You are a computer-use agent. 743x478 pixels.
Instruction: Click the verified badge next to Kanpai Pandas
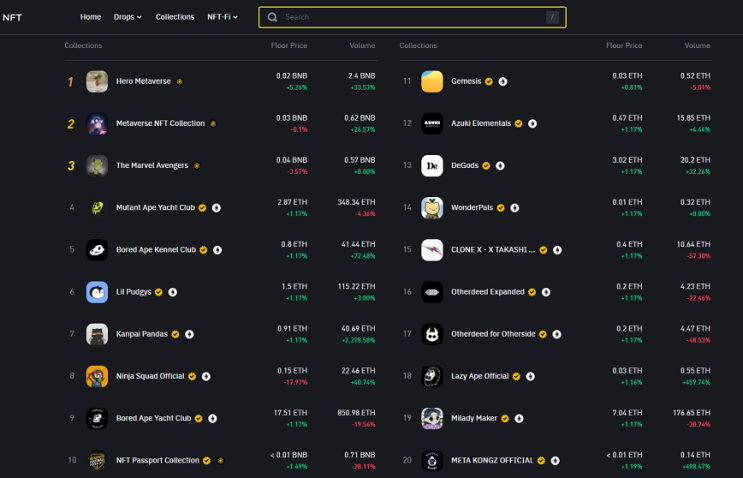tap(175, 334)
